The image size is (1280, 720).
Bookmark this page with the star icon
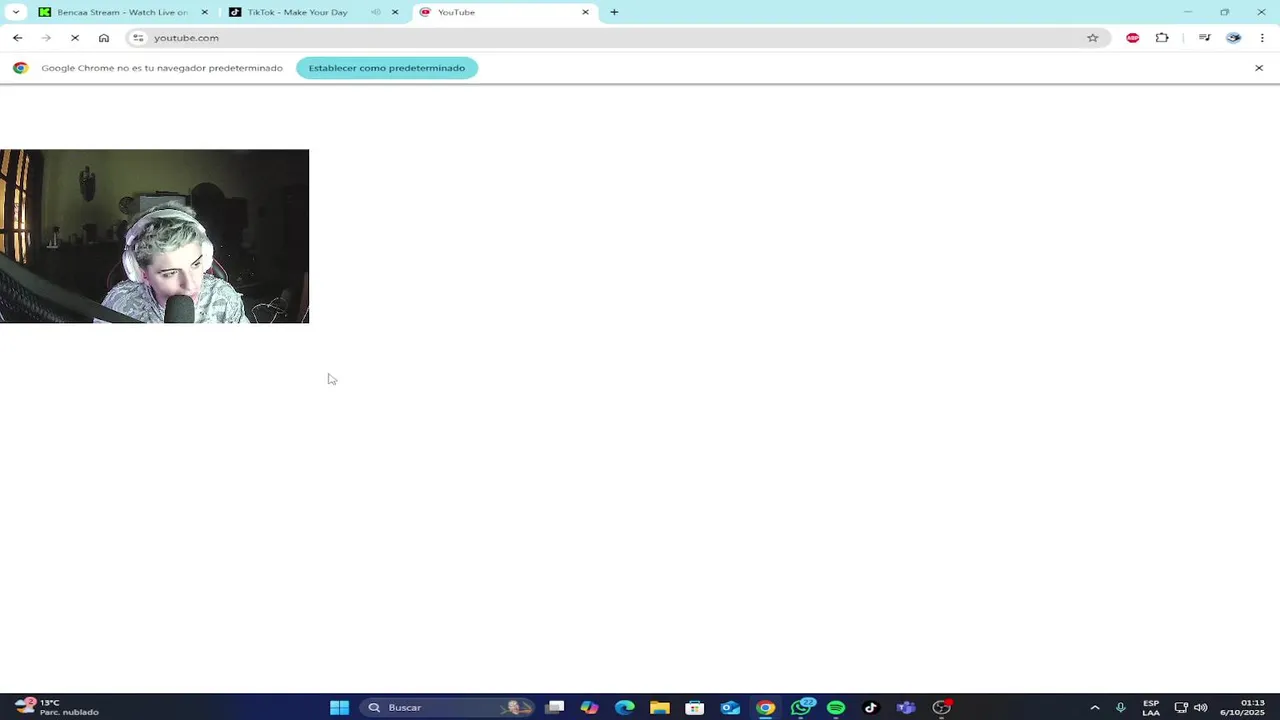(1093, 38)
